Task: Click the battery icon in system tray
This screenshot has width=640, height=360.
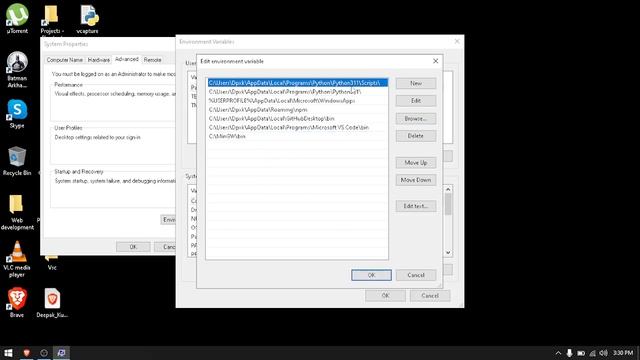Action: click(581, 353)
